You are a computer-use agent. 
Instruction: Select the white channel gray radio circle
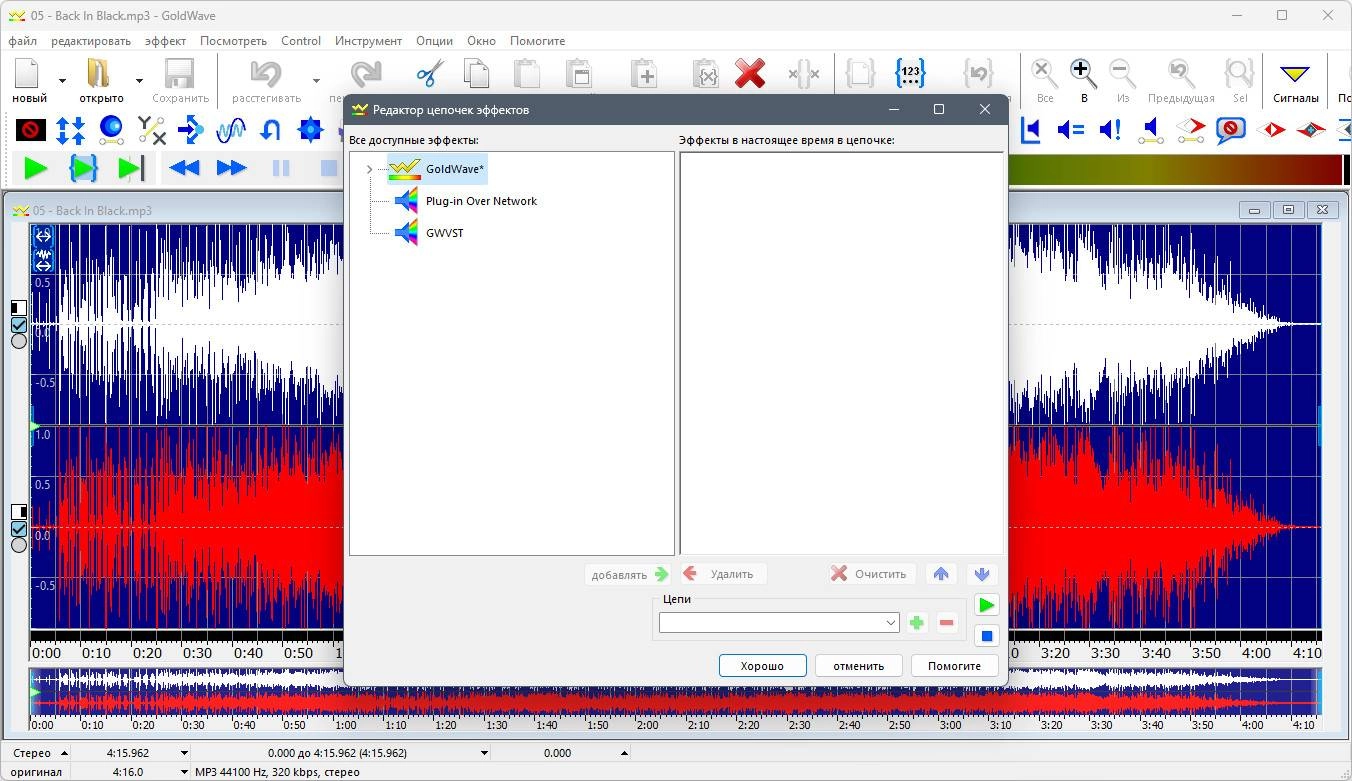point(19,341)
